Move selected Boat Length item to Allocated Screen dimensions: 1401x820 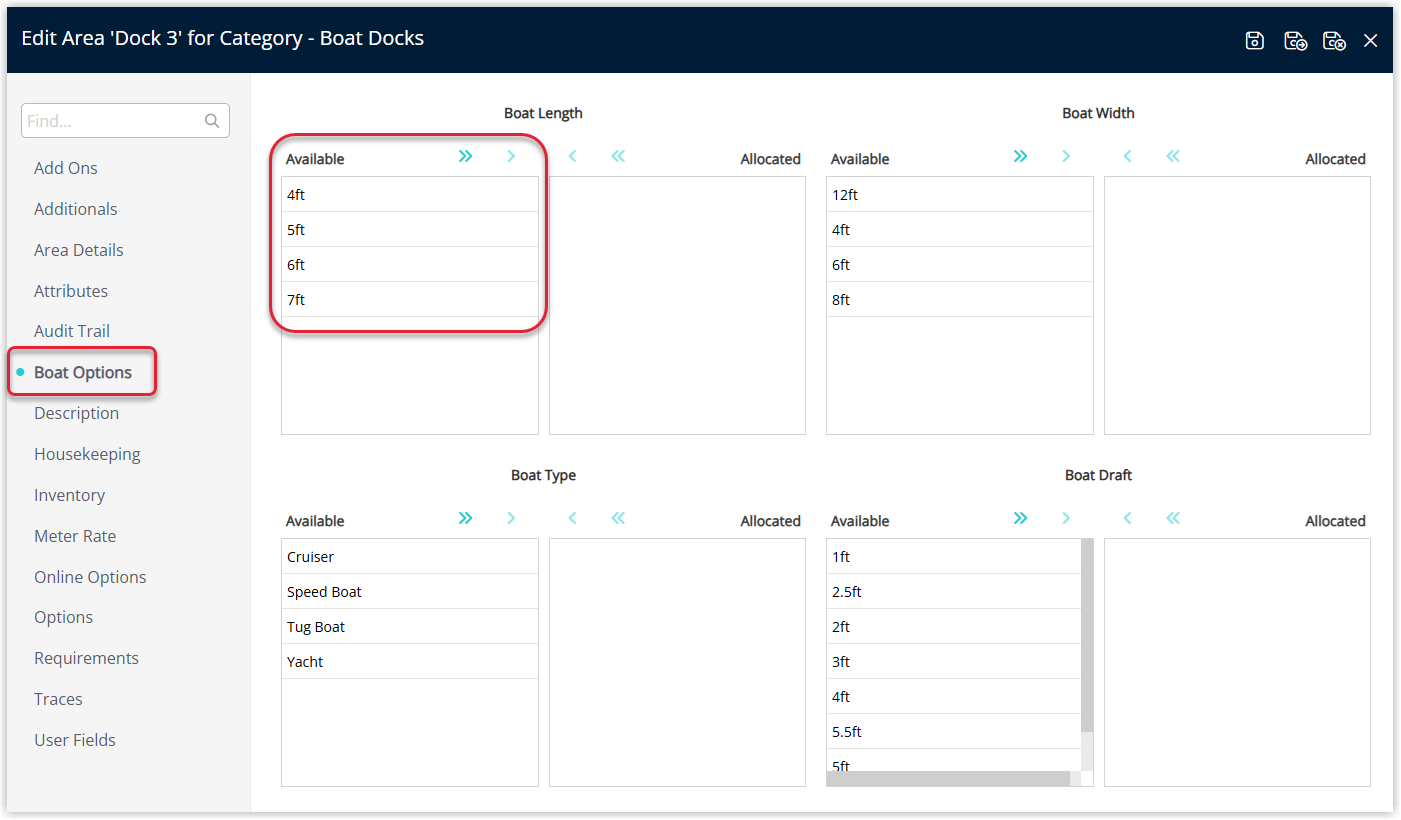coord(511,156)
